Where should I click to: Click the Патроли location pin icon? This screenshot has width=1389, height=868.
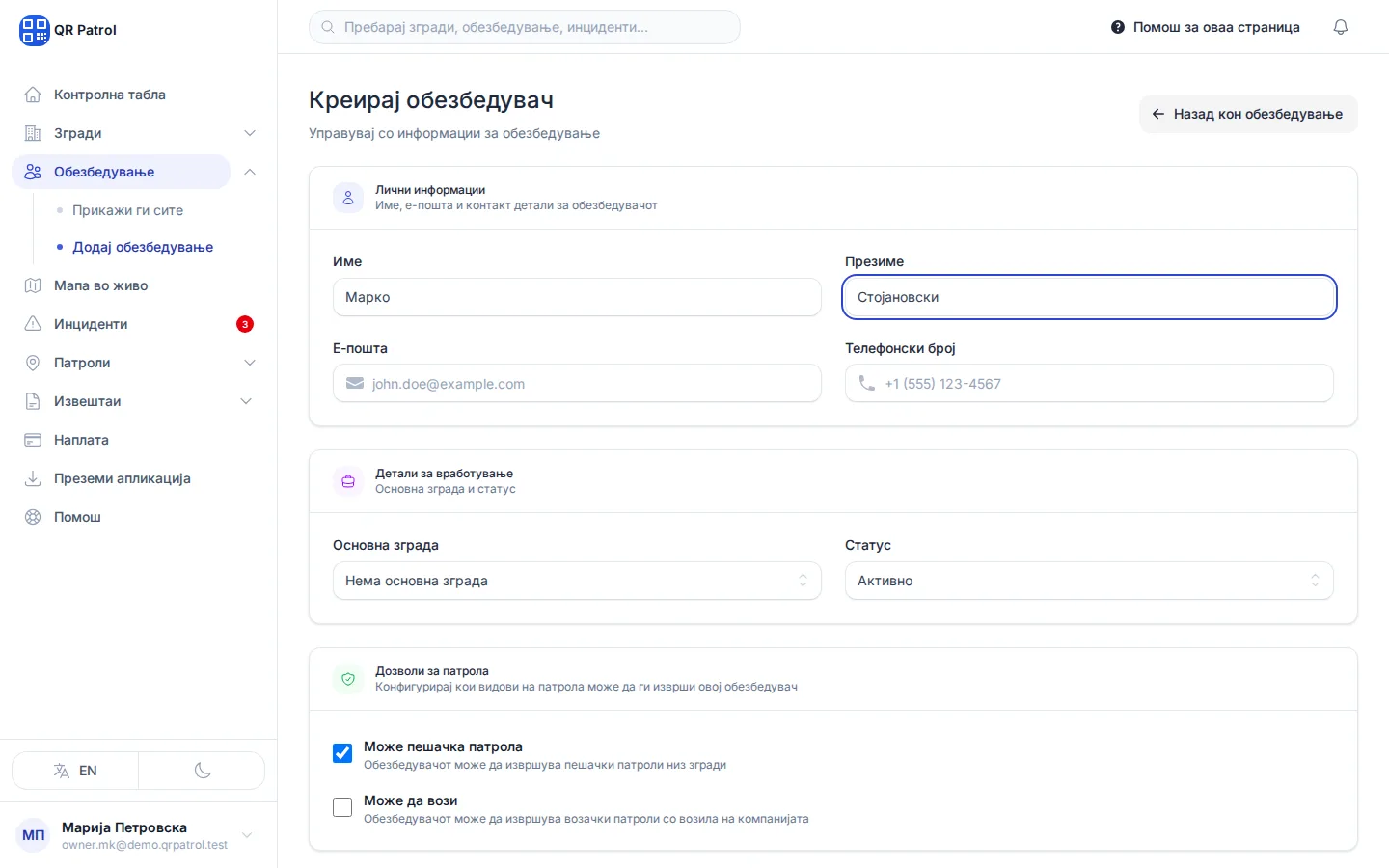(x=33, y=363)
